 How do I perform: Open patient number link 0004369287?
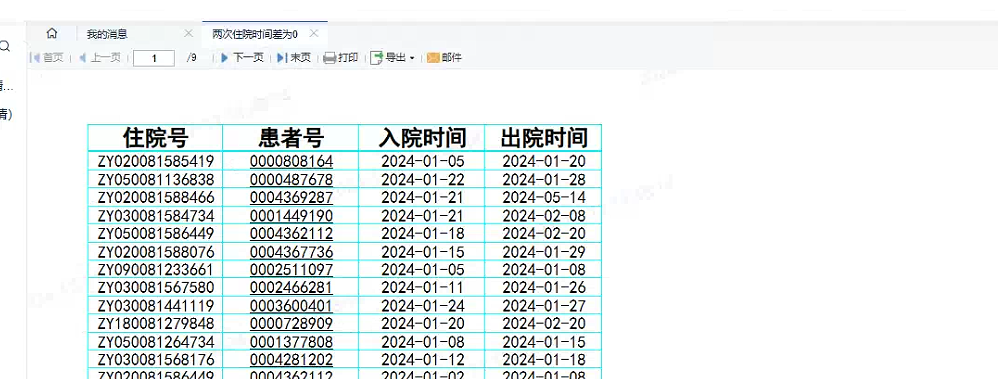coord(292,197)
